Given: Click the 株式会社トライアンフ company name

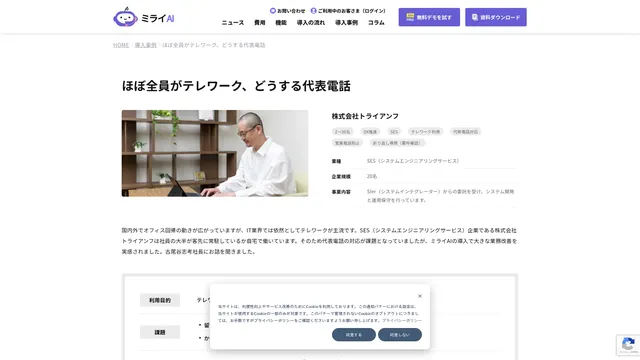Looking at the screenshot, I should [365, 116].
